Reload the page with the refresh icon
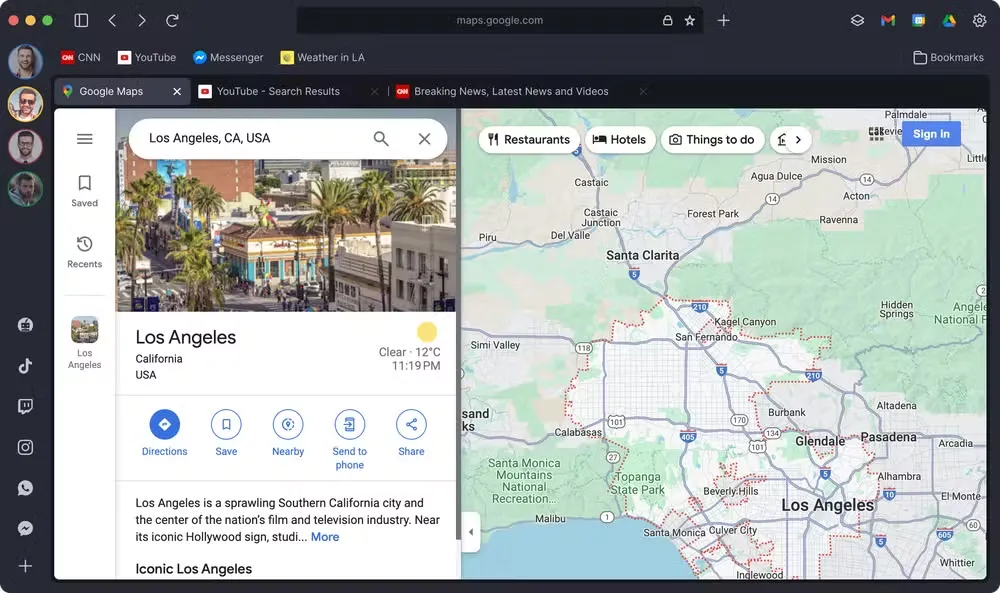This screenshot has width=1000, height=593. (x=172, y=20)
